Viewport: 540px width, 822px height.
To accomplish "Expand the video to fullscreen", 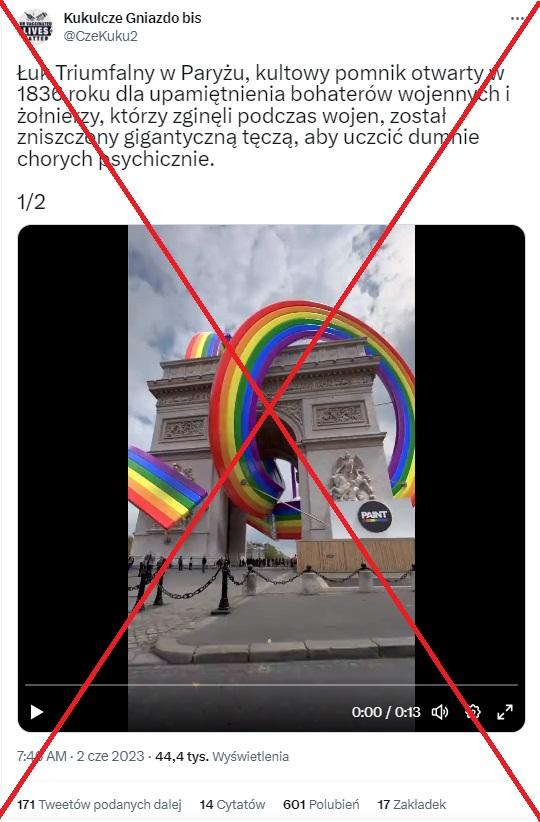I will (505, 712).
